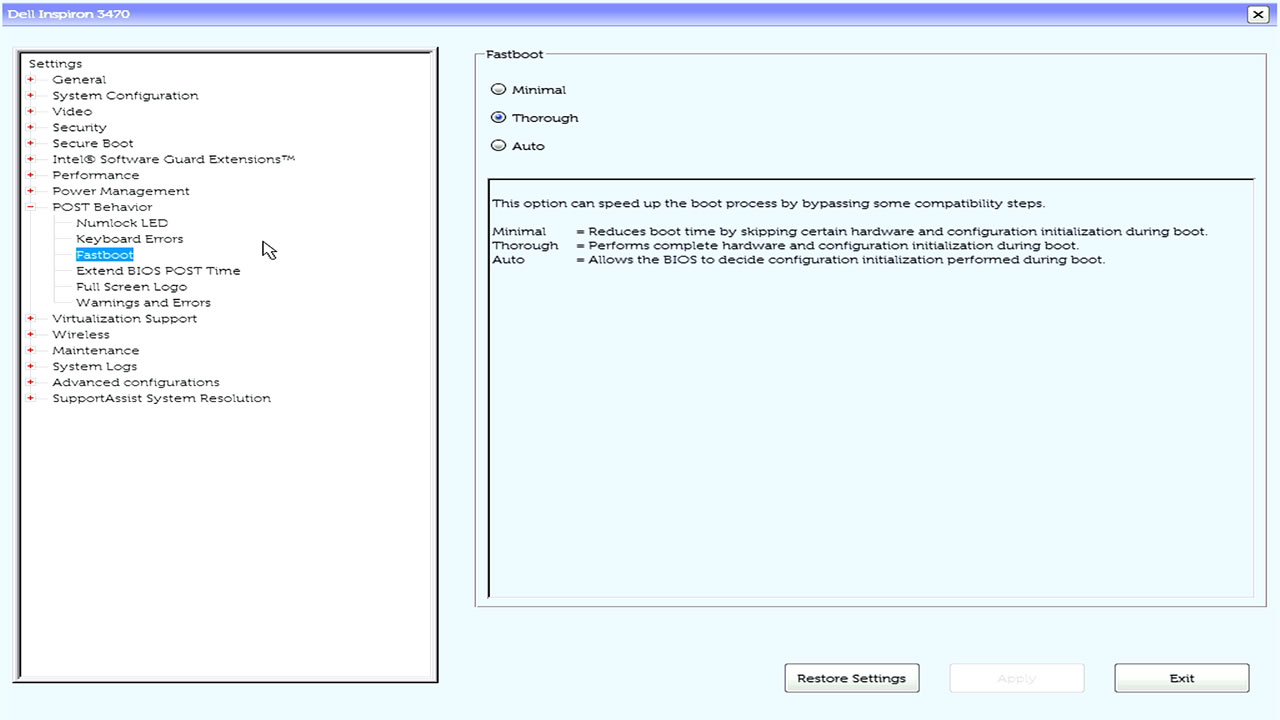
Task: Open the Numlock LED setting
Action: [x=122, y=223]
